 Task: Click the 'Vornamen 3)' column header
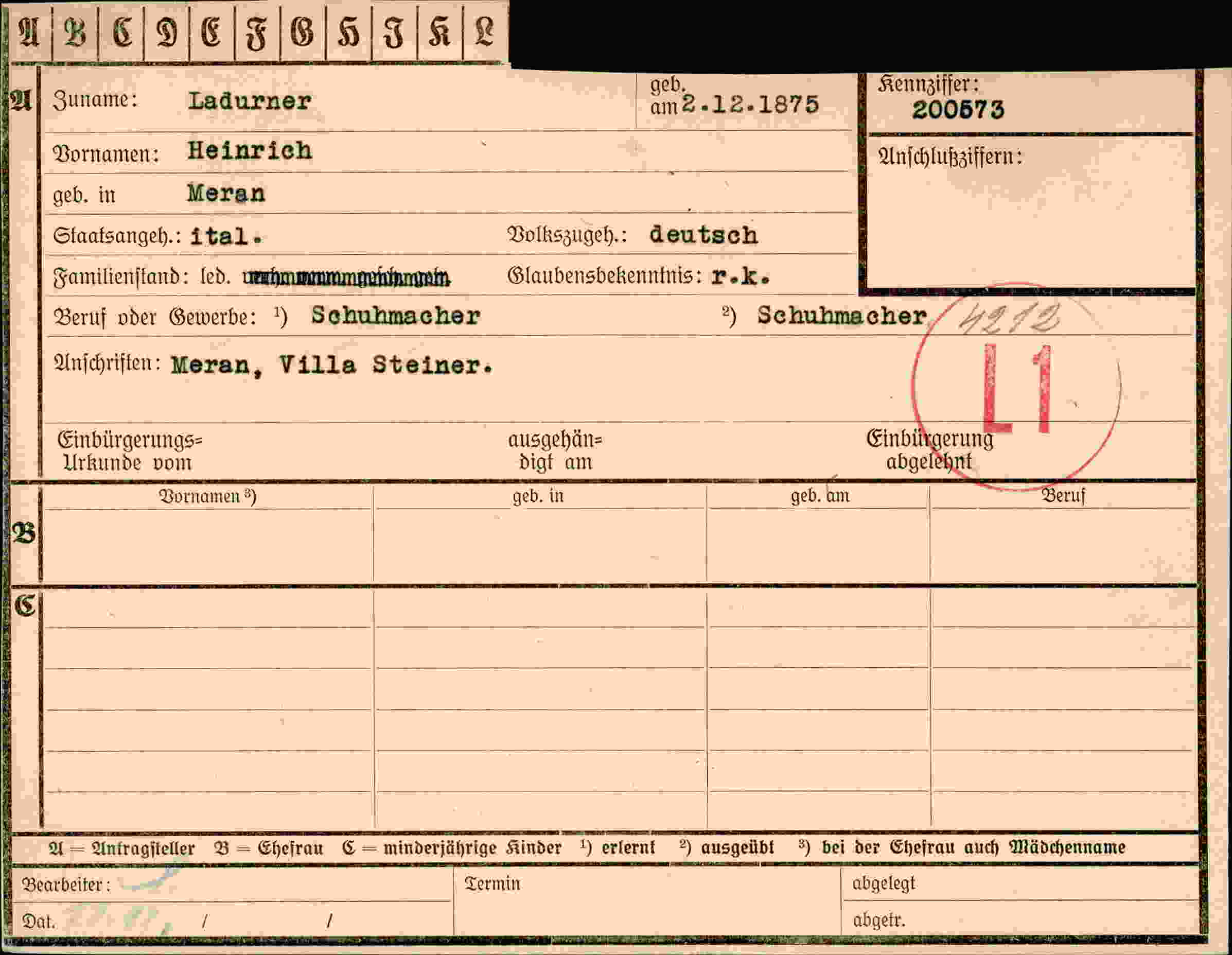[207, 496]
